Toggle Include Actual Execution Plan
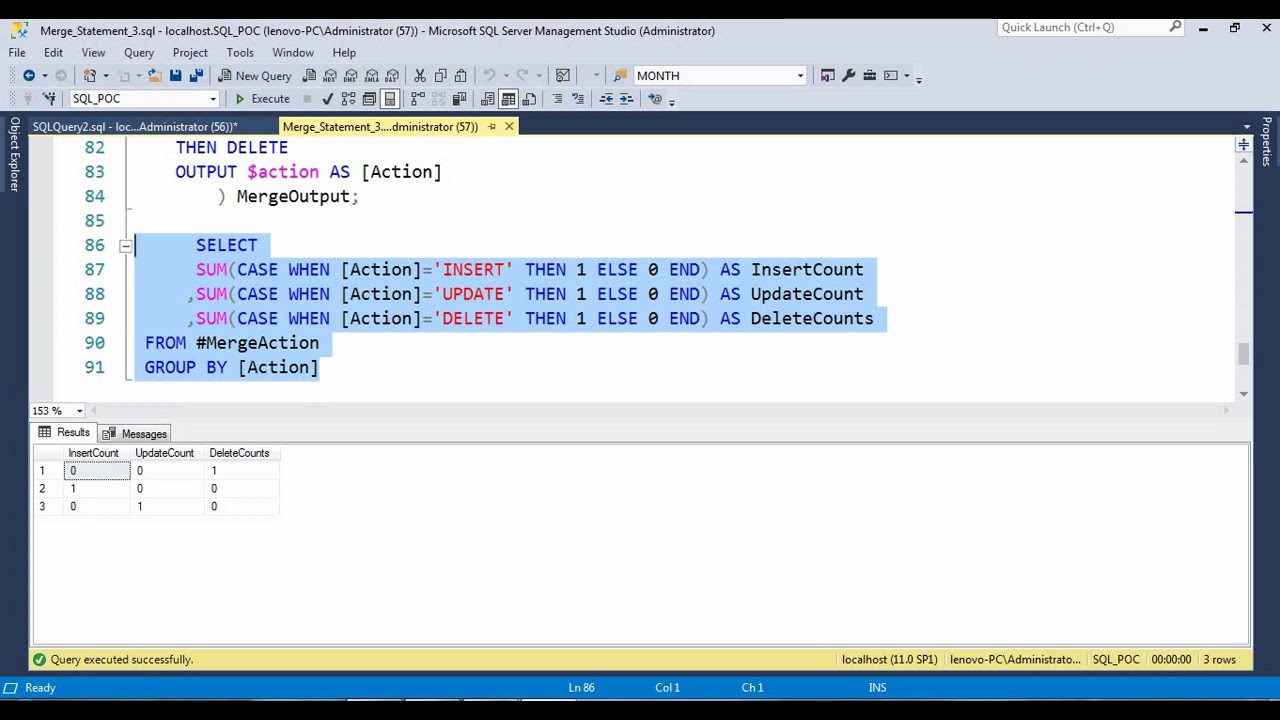The height and width of the screenshot is (720, 1280). click(418, 99)
